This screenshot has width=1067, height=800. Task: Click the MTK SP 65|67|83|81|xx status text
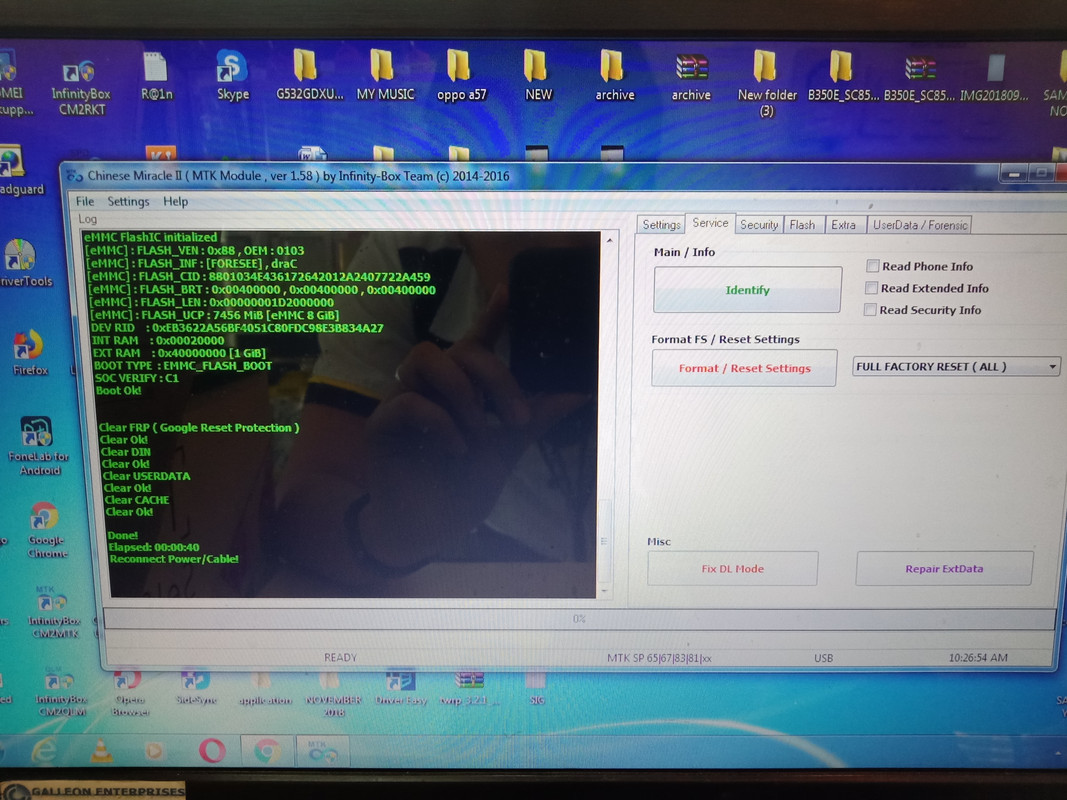coord(659,658)
